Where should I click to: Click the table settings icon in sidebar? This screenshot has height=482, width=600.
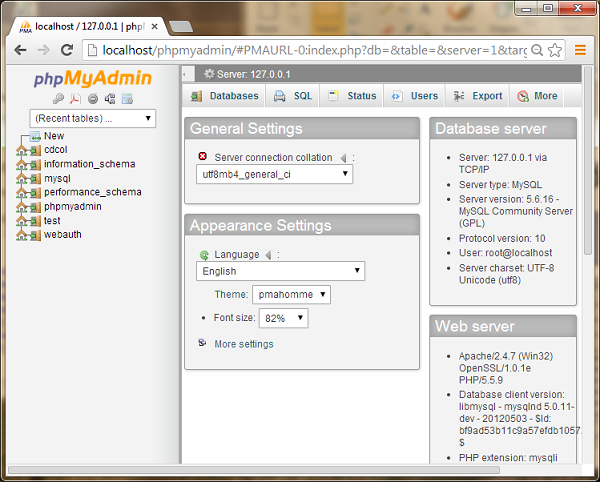click(x=127, y=99)
